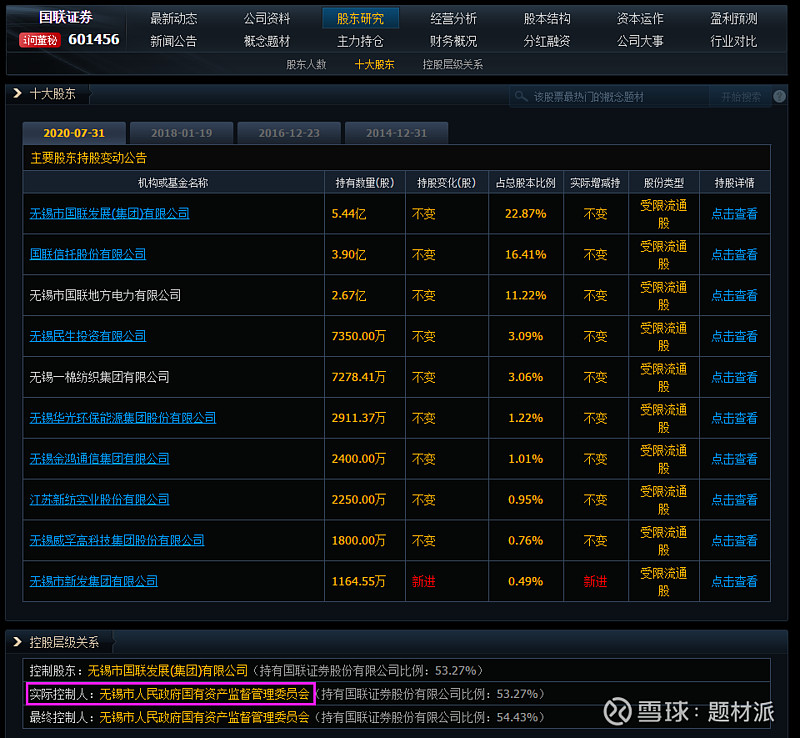The width and height of the screenshot is (800, 738).
Task: Click the search magnifier icon
Action: pos(521,96)
